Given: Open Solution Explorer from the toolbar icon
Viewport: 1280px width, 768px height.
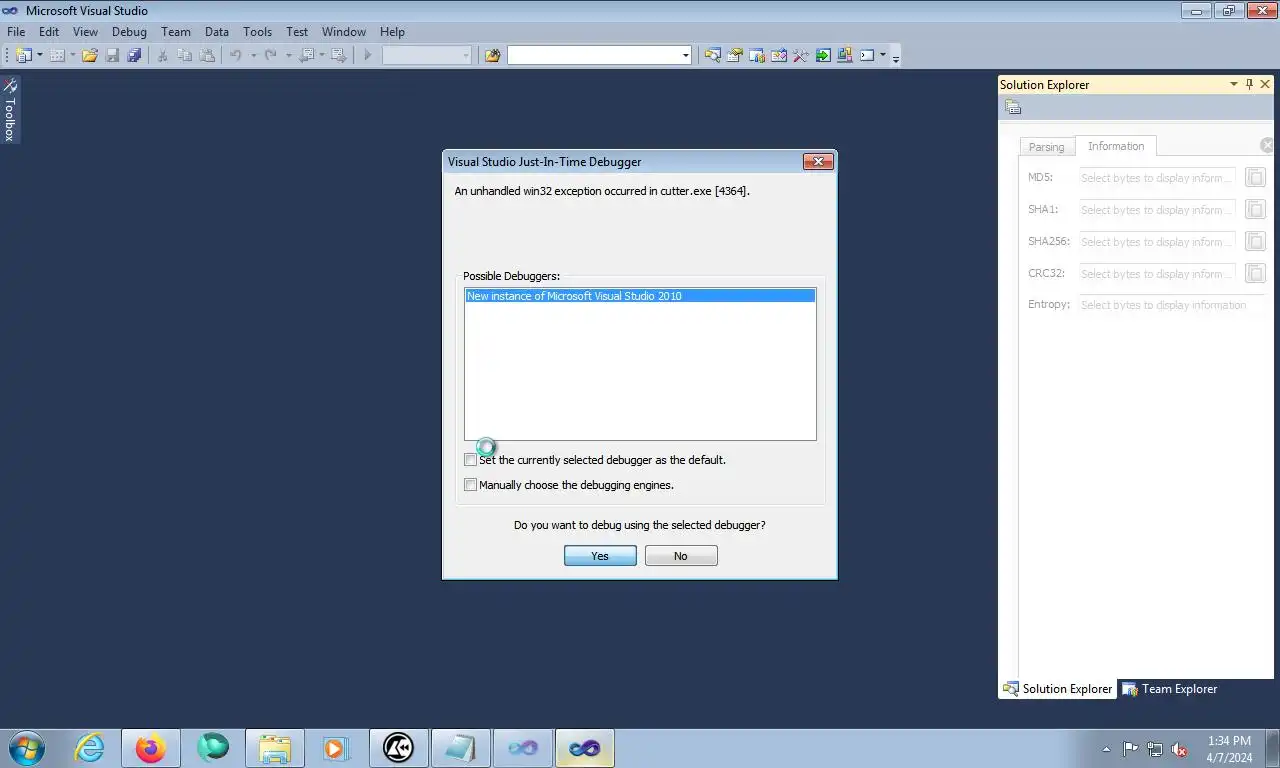Looking at the screenshot, I should [x=712, y=56].
